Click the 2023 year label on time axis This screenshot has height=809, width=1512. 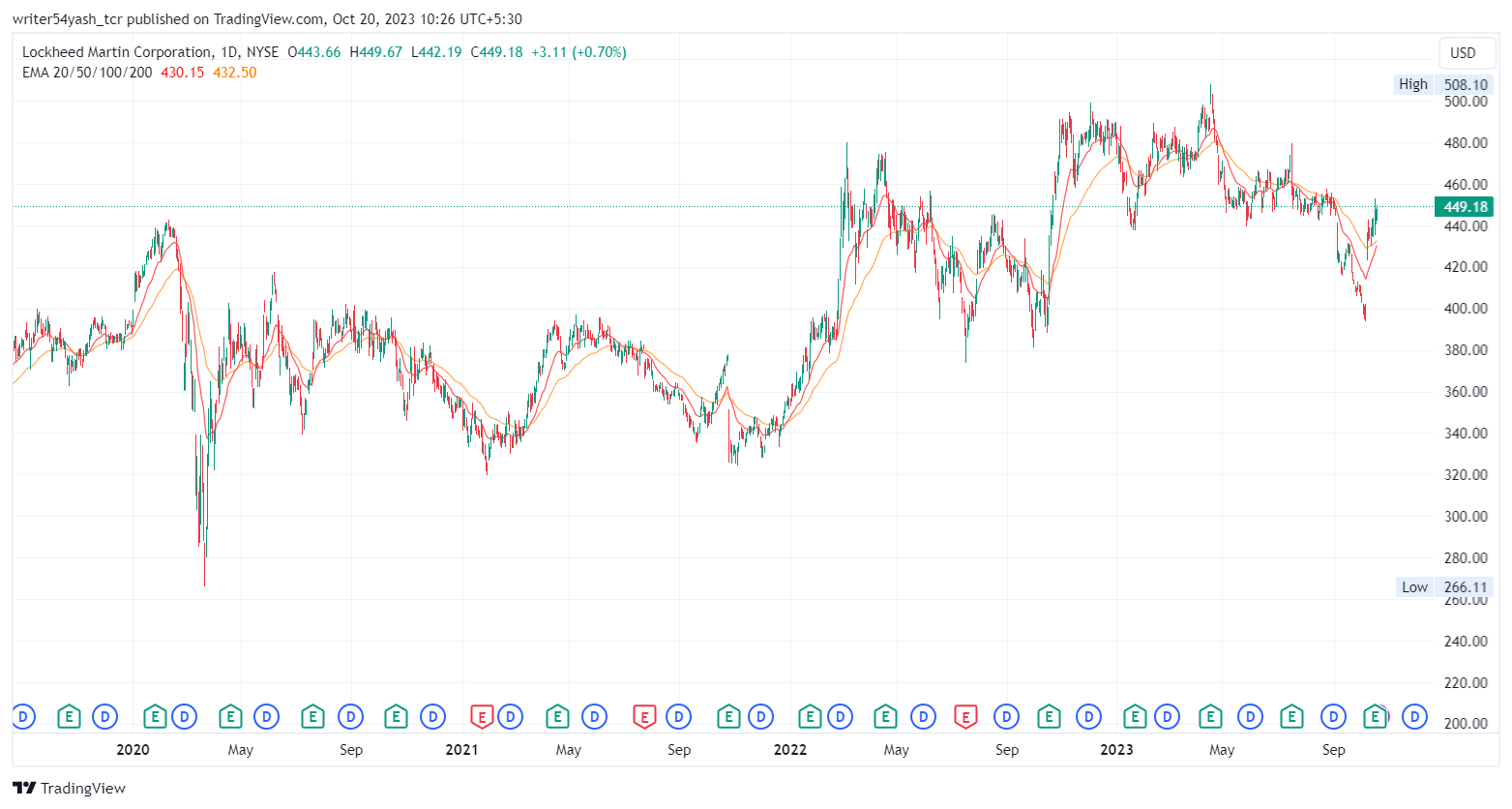coord(1116,750)
